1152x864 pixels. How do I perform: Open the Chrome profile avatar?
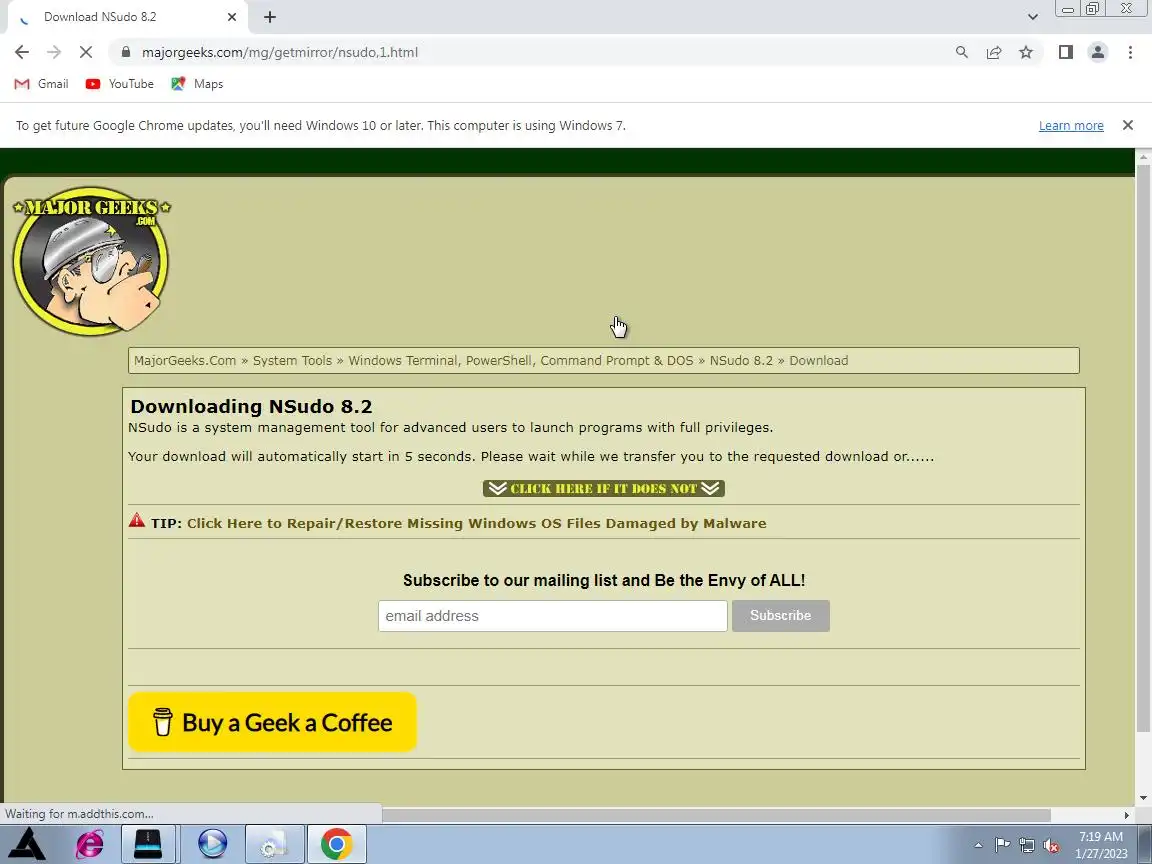click(1098, 52)
